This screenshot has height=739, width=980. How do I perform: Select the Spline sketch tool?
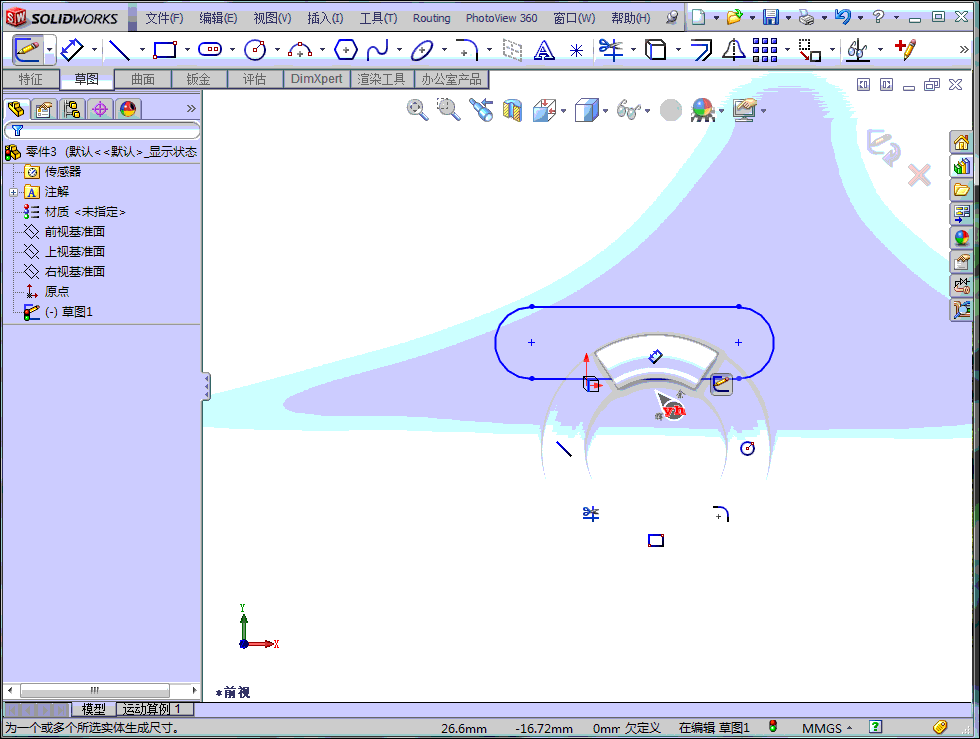click(x=378, y=49)
